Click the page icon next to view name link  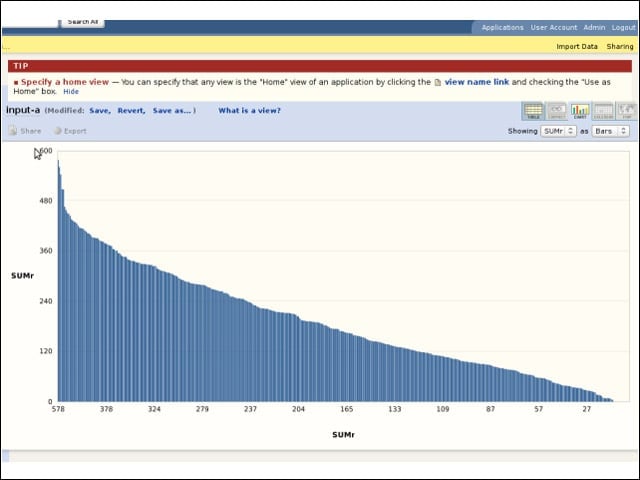click(438, 82)
